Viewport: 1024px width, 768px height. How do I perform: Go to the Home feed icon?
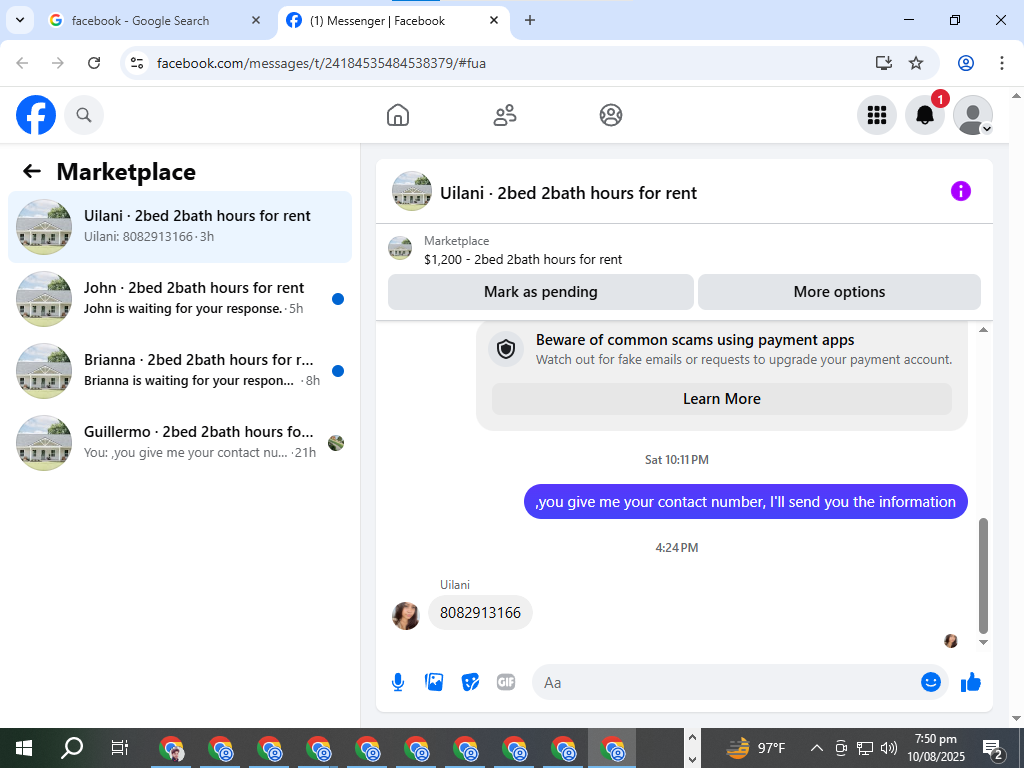click(x=398, y=115)
